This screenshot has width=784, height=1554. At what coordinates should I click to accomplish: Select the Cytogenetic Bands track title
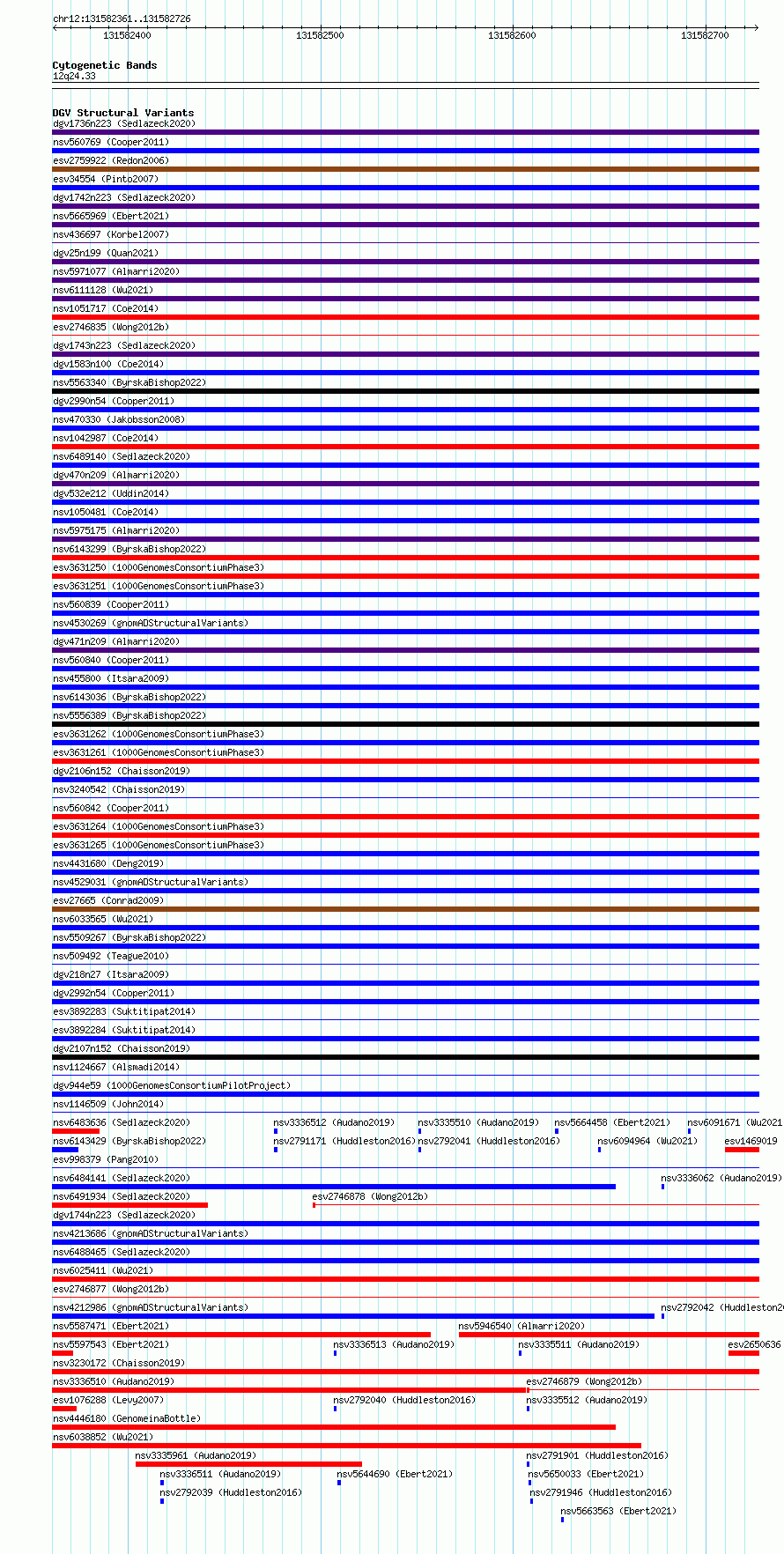click(x=105, y=65)
